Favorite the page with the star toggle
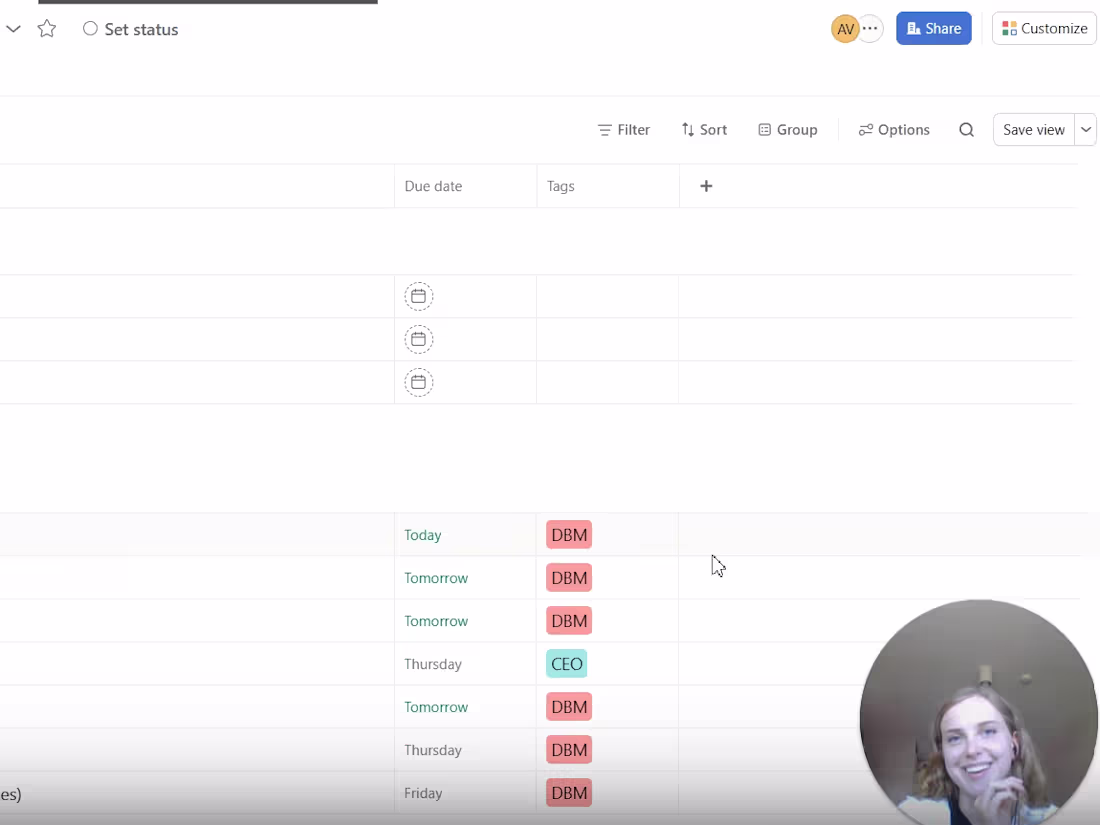This screenshot has width=1100, height=825. point(46,29)
